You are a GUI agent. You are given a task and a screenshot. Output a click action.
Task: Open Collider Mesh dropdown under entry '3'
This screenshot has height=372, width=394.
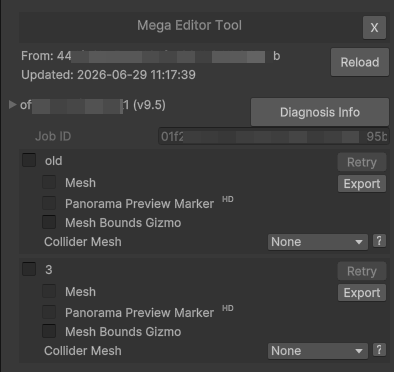[318, 351]
